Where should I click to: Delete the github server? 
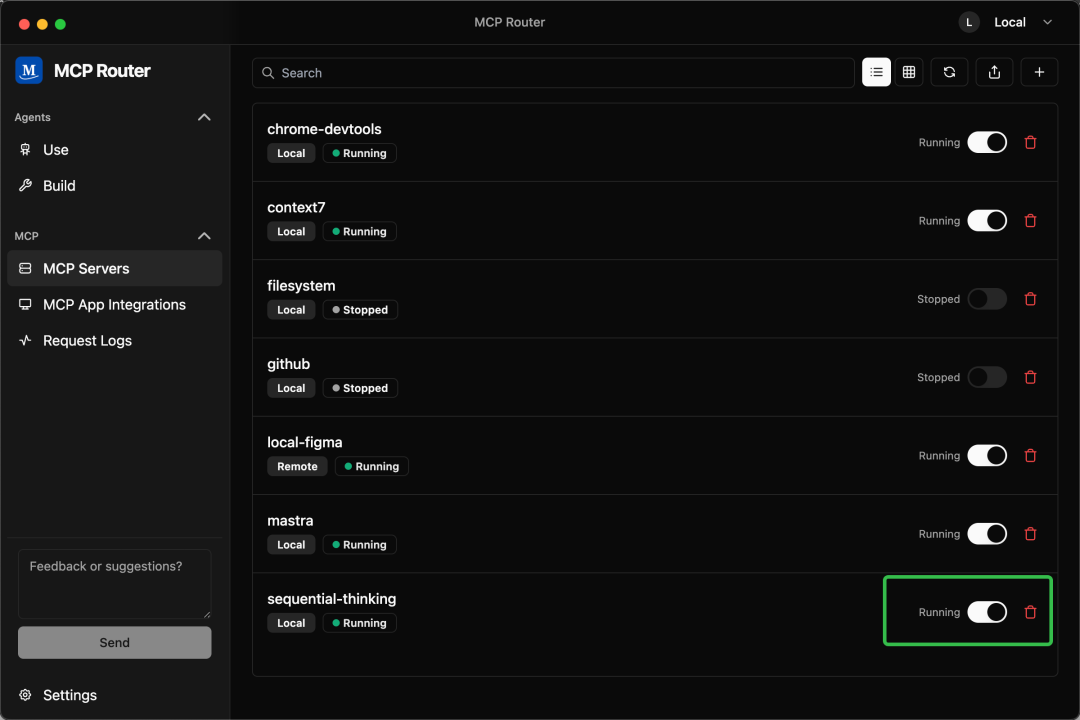point(1031,378)
